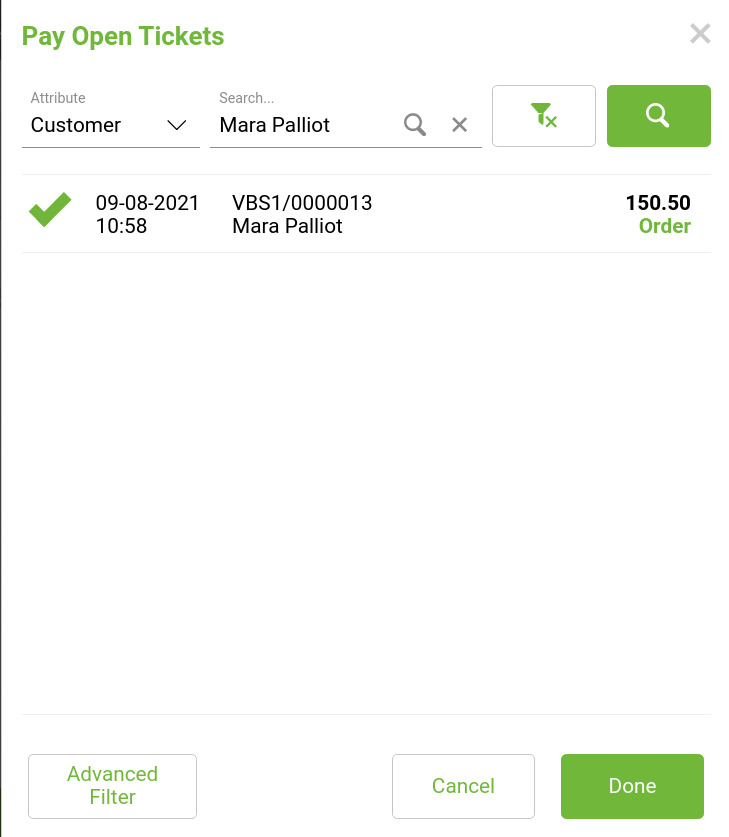Image resolution: width=729 pixels, height=837 pixels.
Task: Click the Mara Palliot name in the ticket row
Action: [x=287, y=226]
